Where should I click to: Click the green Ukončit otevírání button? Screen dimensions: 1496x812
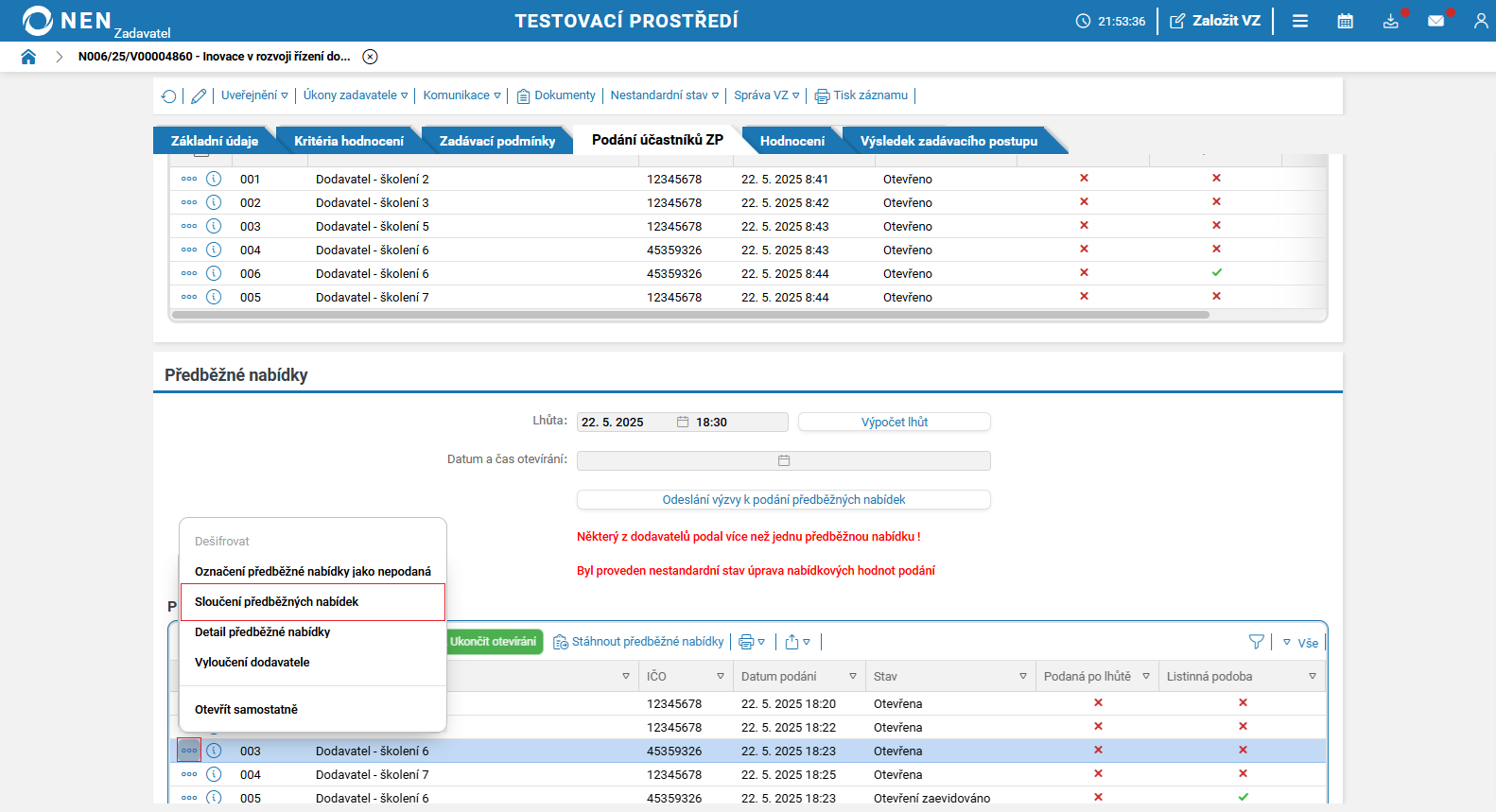tap(493, 642)
